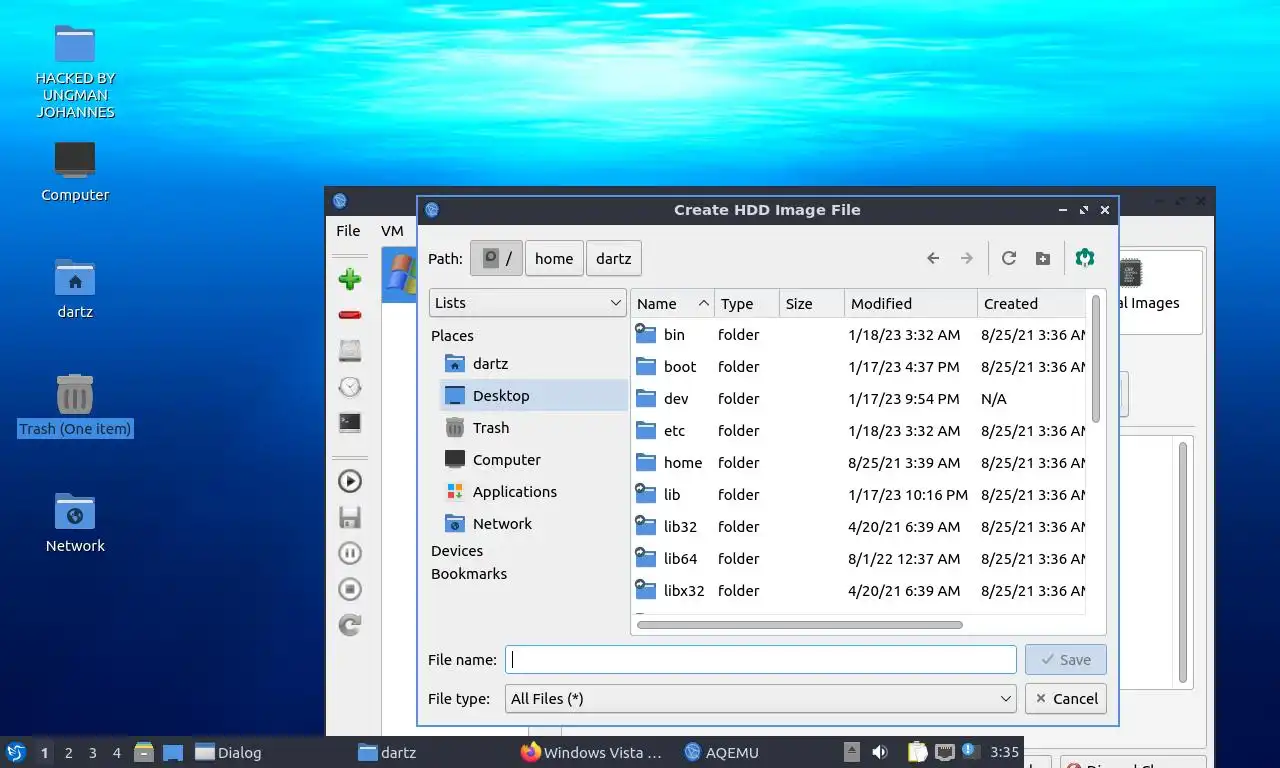The image size is (1280, 768).
Task: Click the file list horizontal scrollbar
Action: coord(800,625)
